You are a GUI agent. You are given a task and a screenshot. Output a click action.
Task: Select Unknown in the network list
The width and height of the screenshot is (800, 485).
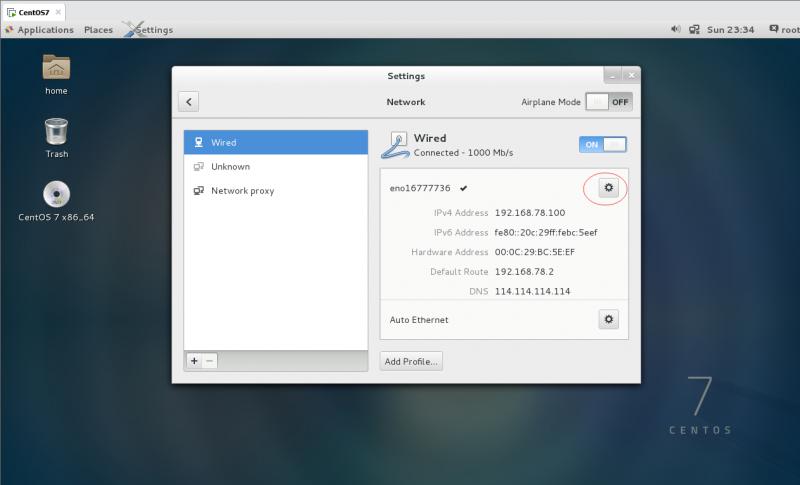(x=276, y=166)
